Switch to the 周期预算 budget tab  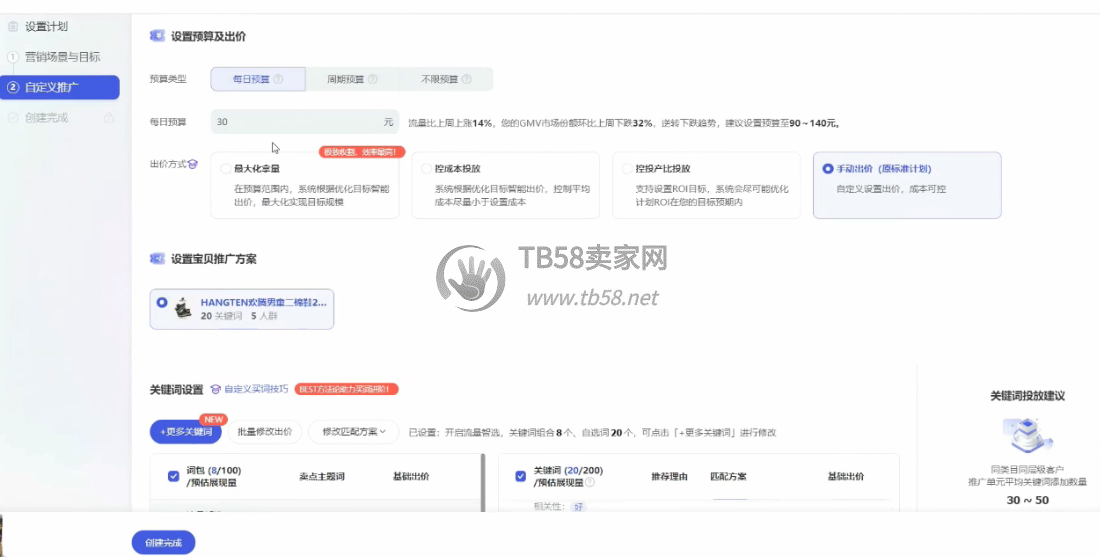pyautogui.click(x=346, y=79)
